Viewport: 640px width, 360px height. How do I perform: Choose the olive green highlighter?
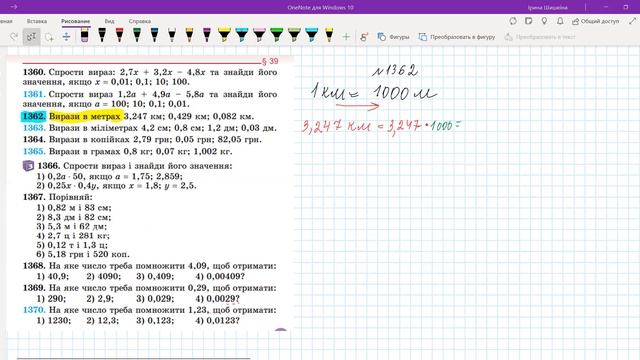click(294, 35)
